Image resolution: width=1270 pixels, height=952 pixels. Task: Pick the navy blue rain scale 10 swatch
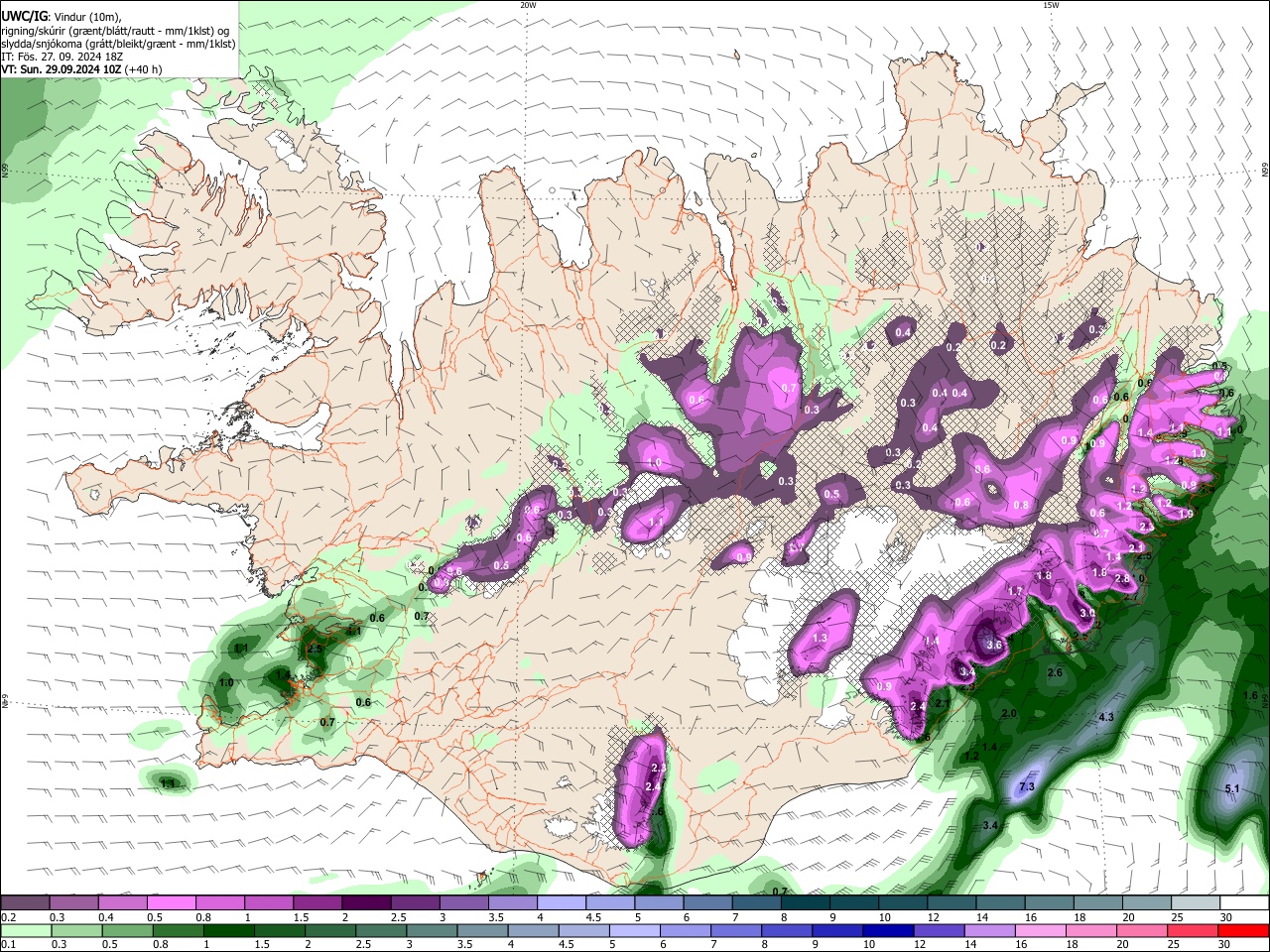click(888, 931)
